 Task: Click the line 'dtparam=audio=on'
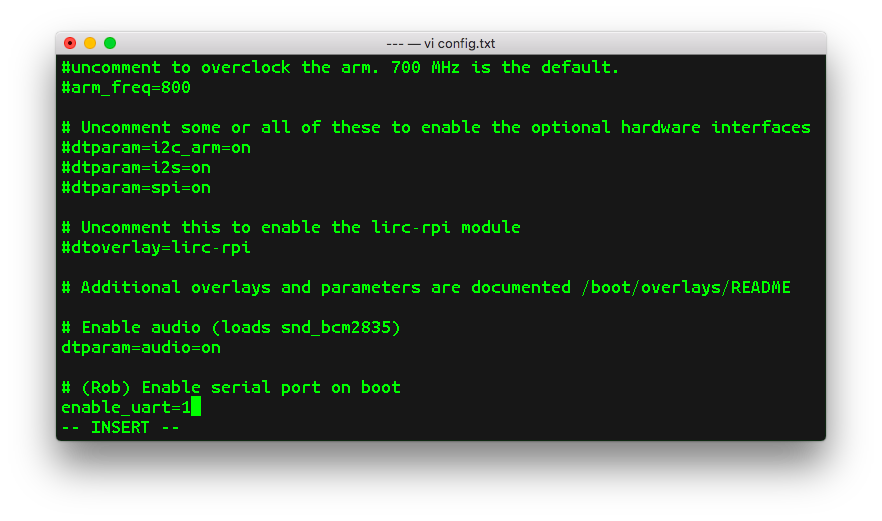click(141, 347)
